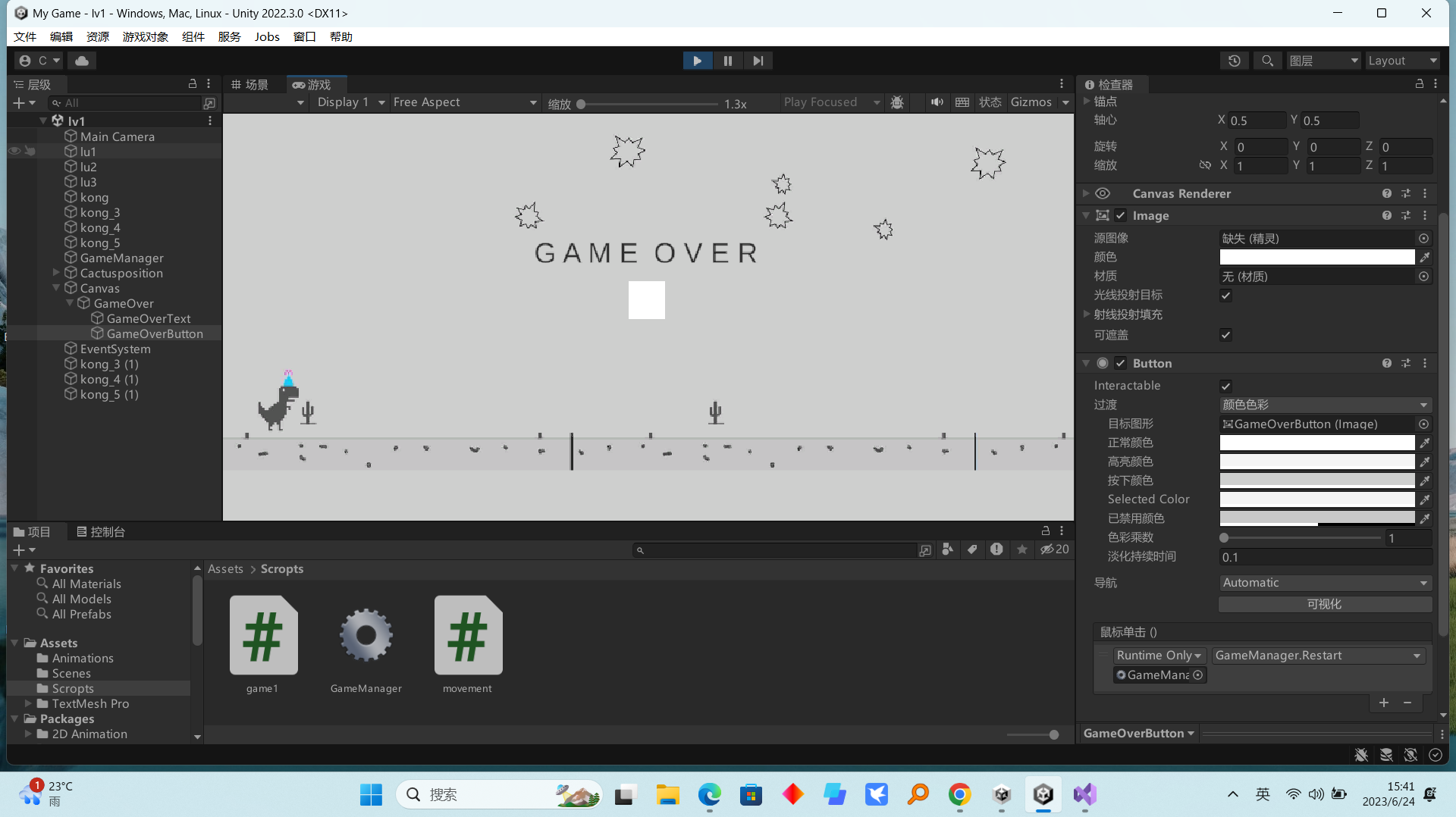Image resolution: width=1456 pixels, height=817 pixels.
Task: Add a new onClick event entry
Action: pyautogui.click(x=1384, y=703)
